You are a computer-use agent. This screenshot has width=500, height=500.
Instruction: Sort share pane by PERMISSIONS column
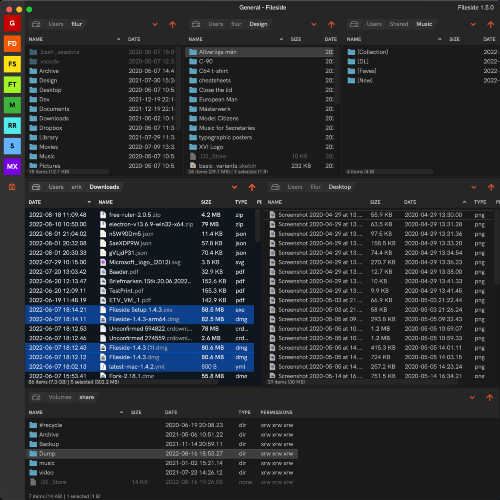tap(276, 412)
